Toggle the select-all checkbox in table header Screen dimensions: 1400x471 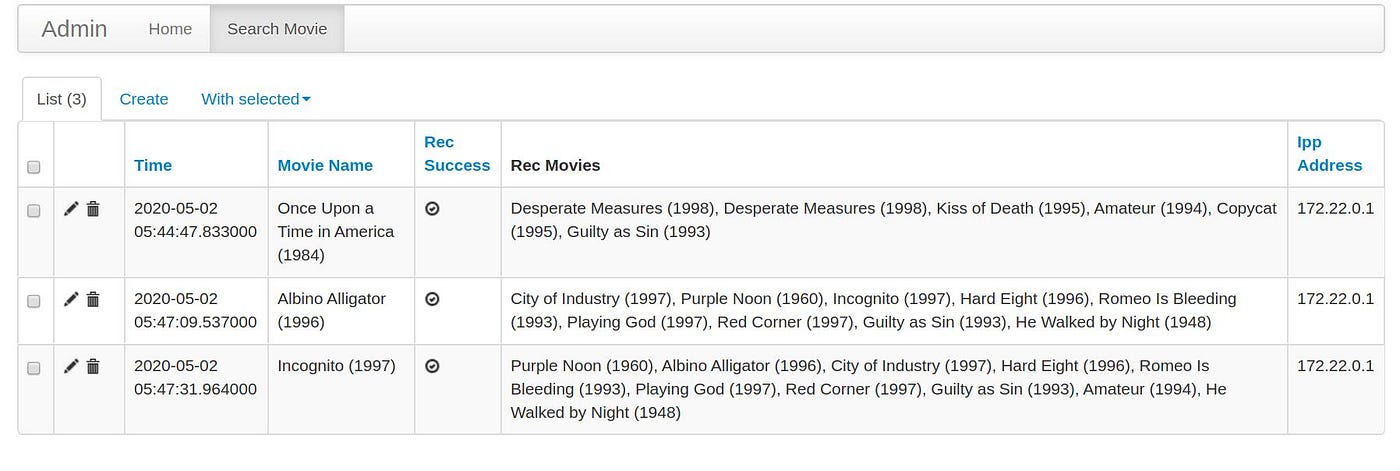coord(34,166)
